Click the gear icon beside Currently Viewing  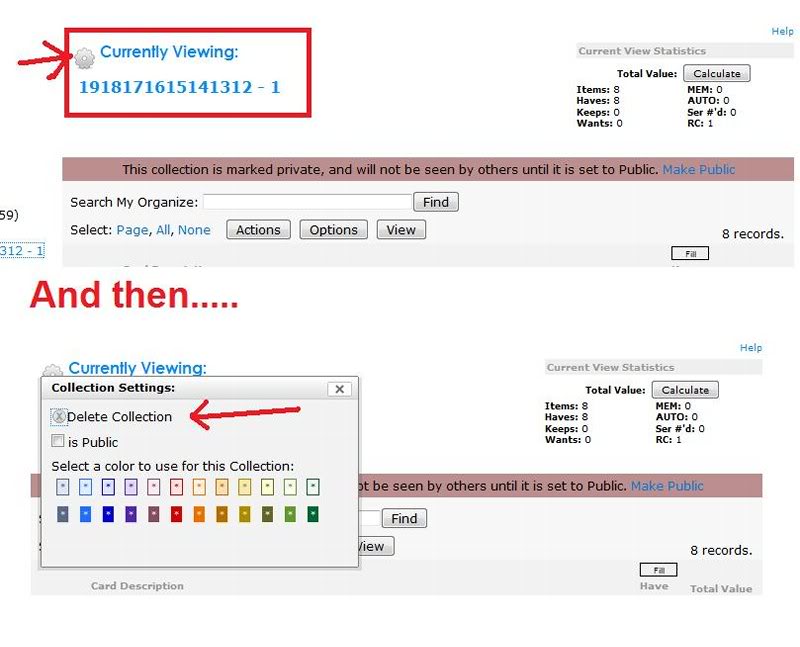(84, 58)
